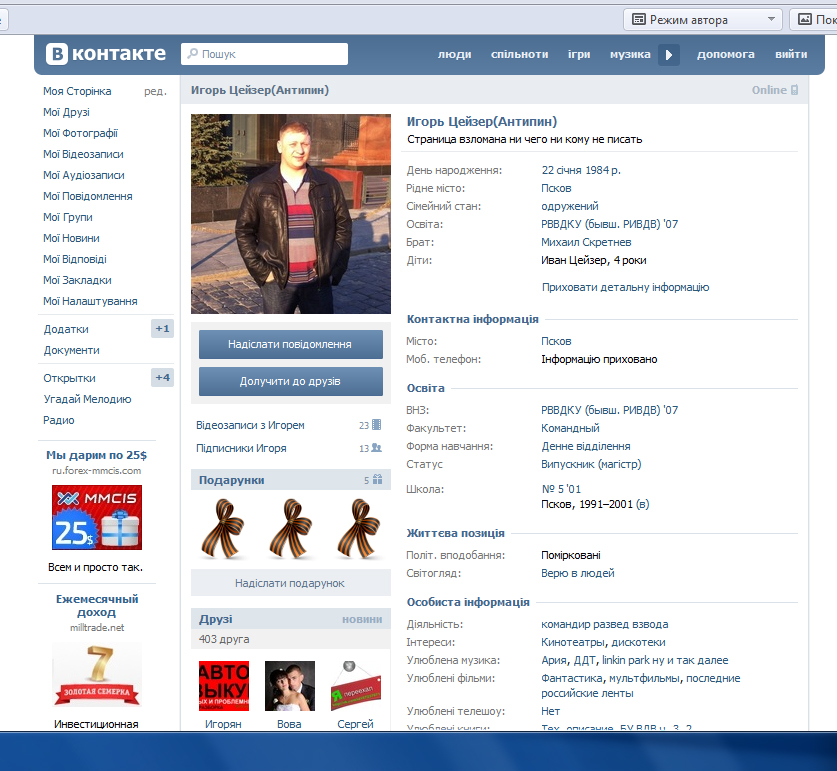Open Документи in sidebar
Image resolution: width=837 pixels, height=771 pixels.
pos(72,350)
